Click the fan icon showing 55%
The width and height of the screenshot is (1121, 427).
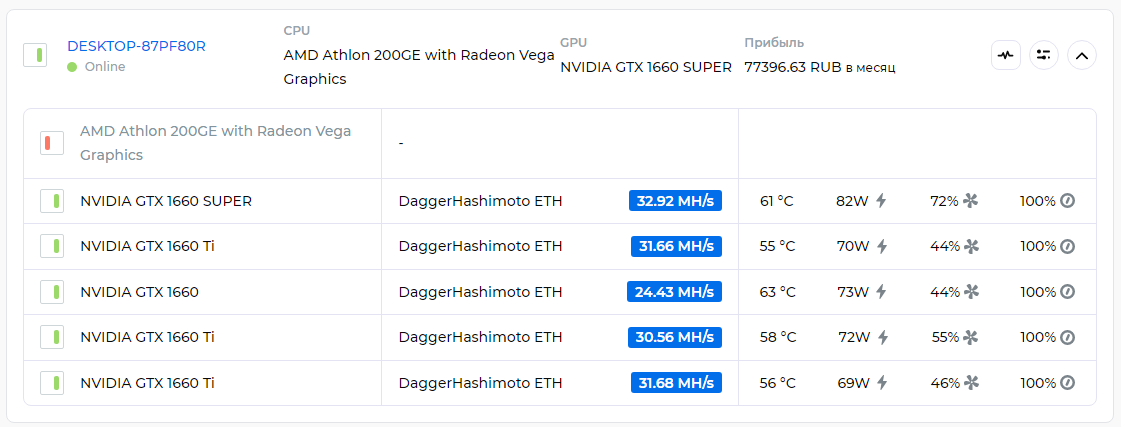click(x=970, y=337)
